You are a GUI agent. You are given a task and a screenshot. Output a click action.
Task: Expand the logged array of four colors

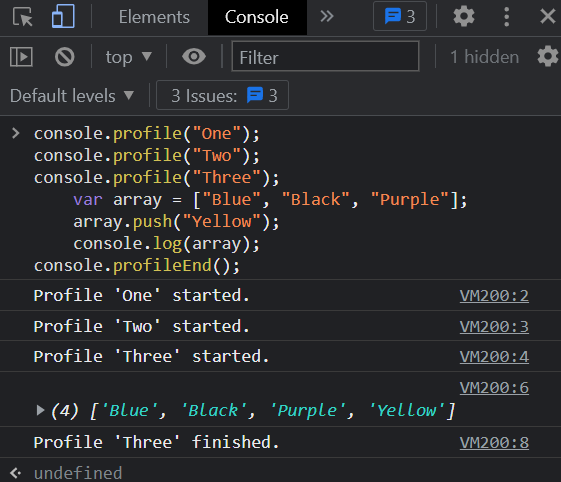click(x=40, y=410)
